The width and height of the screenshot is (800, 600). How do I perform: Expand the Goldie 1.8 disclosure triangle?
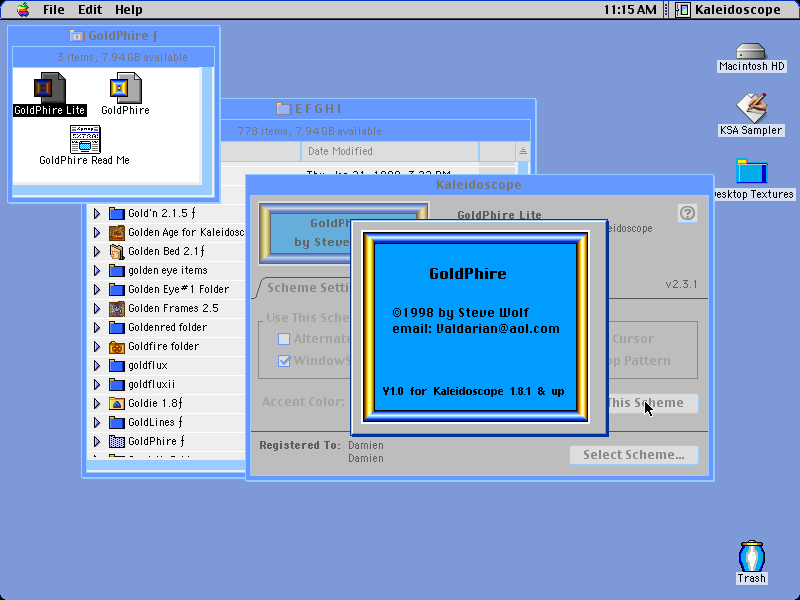pos(97,404)
